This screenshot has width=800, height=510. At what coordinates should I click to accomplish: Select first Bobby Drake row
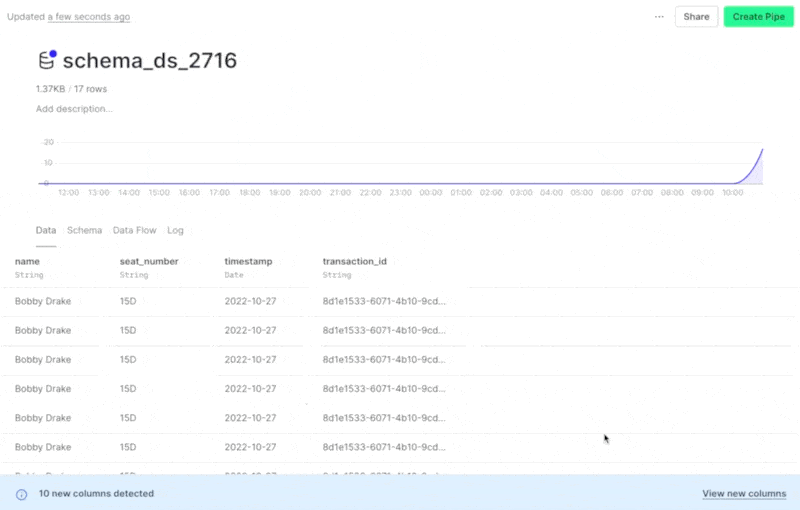(x=43, y=301)
